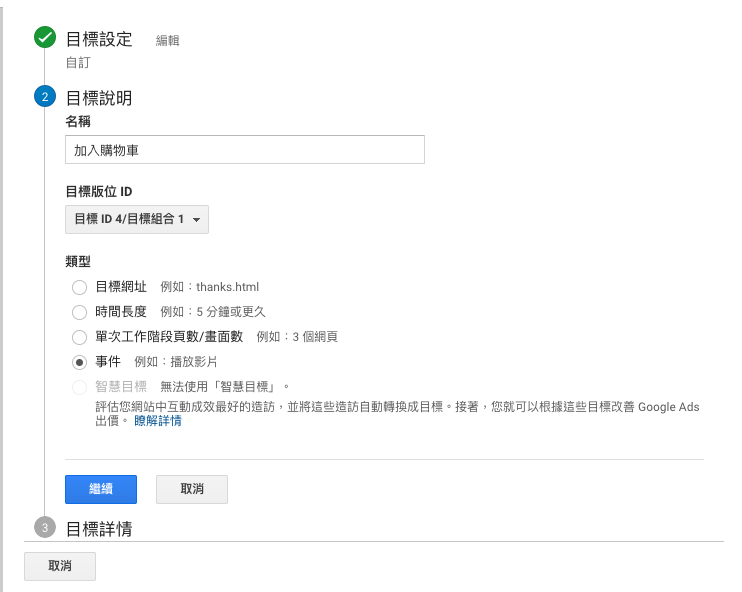Select the 時間長度 radio button

79,312
